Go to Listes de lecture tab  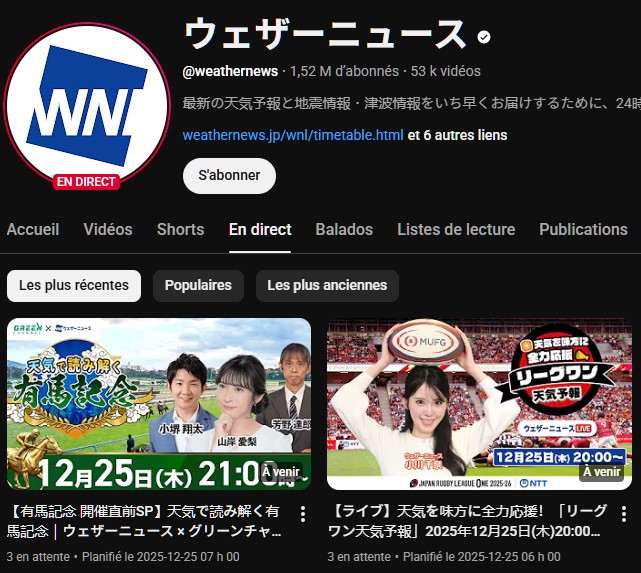456,229
